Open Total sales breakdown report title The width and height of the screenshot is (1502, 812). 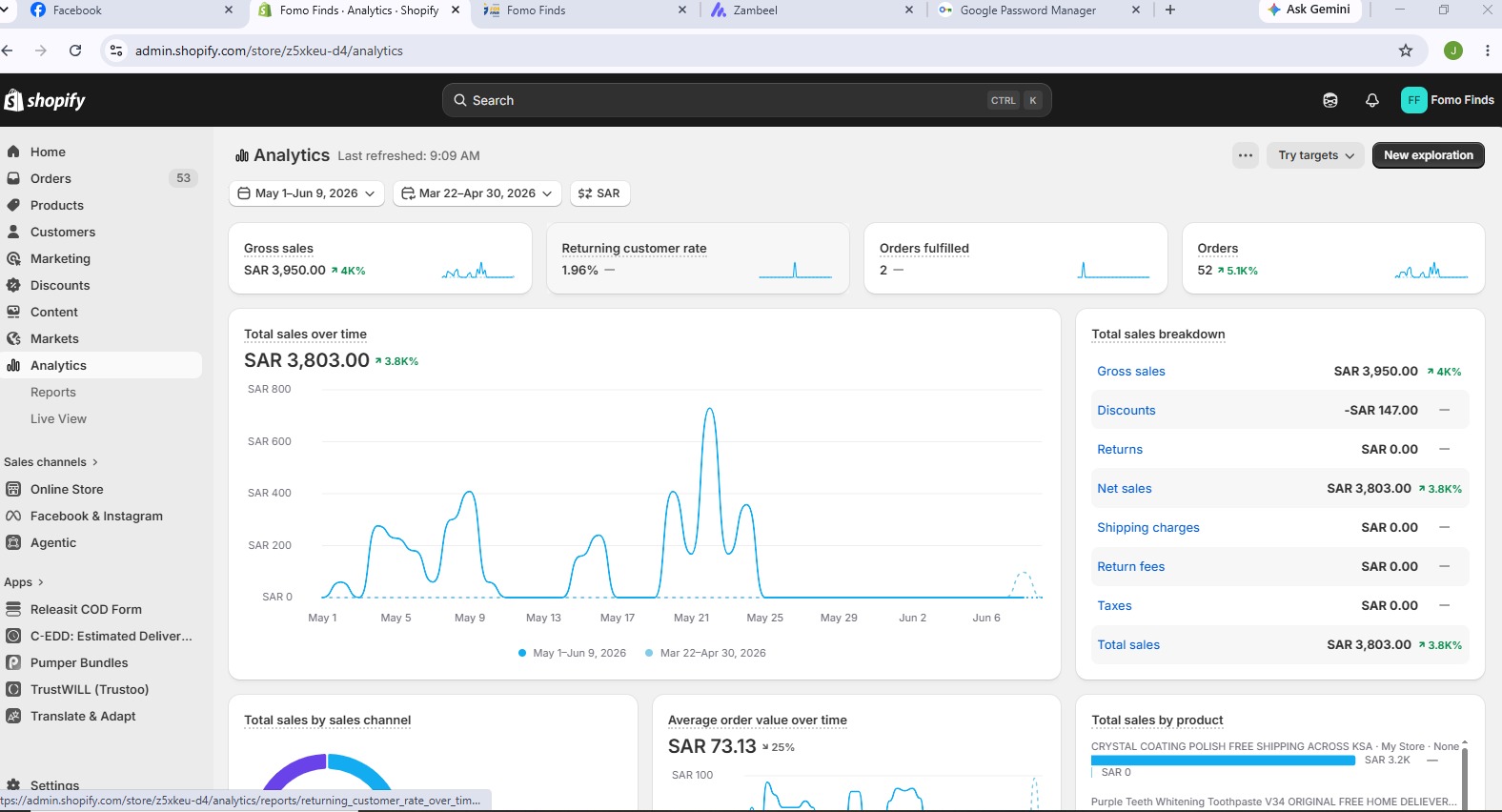coord(1158,335)
